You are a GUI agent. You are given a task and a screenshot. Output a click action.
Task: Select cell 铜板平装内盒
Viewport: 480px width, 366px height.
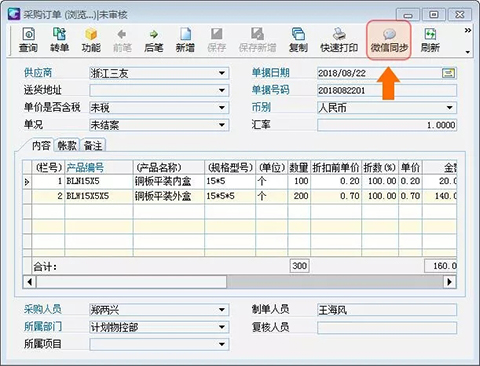169,181
